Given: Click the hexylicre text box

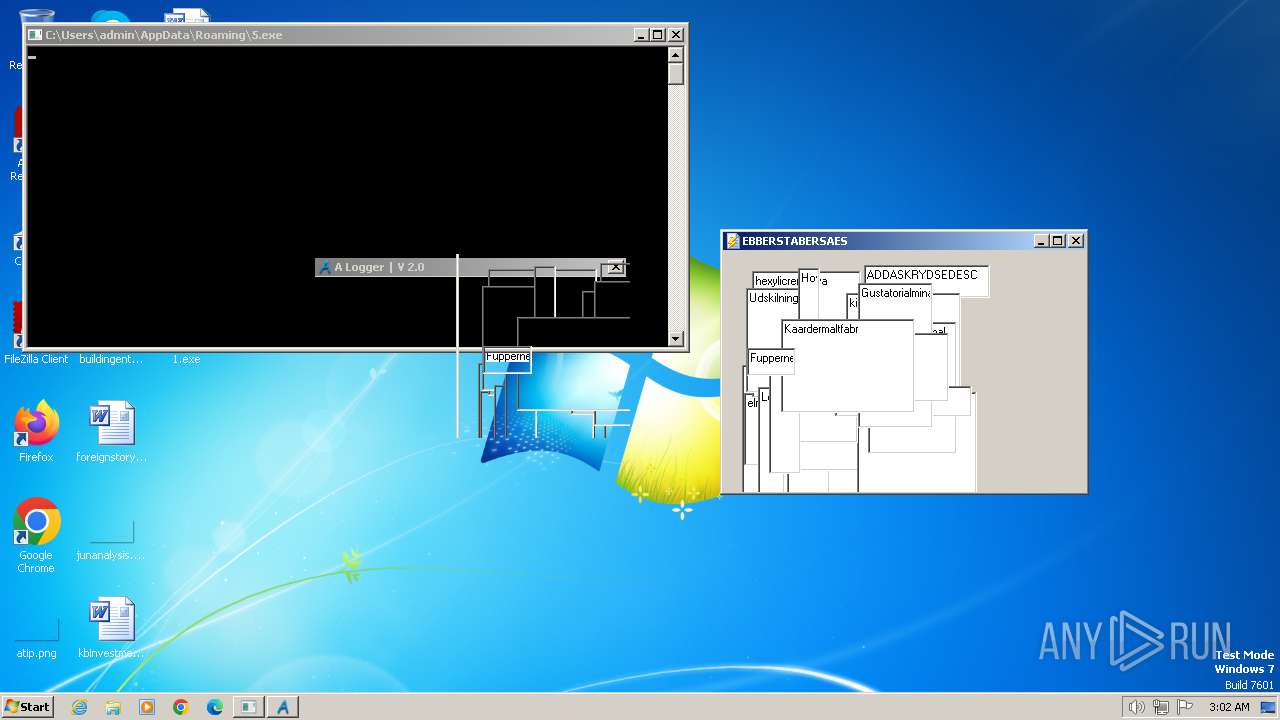Looking at the screenshot, I should pos(775,281).
